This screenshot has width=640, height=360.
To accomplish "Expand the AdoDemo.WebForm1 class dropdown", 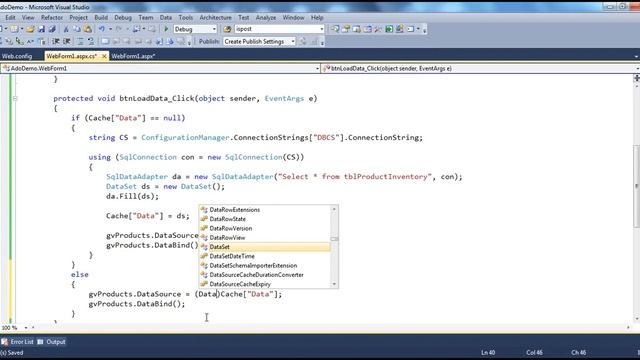I will point(318,69).
